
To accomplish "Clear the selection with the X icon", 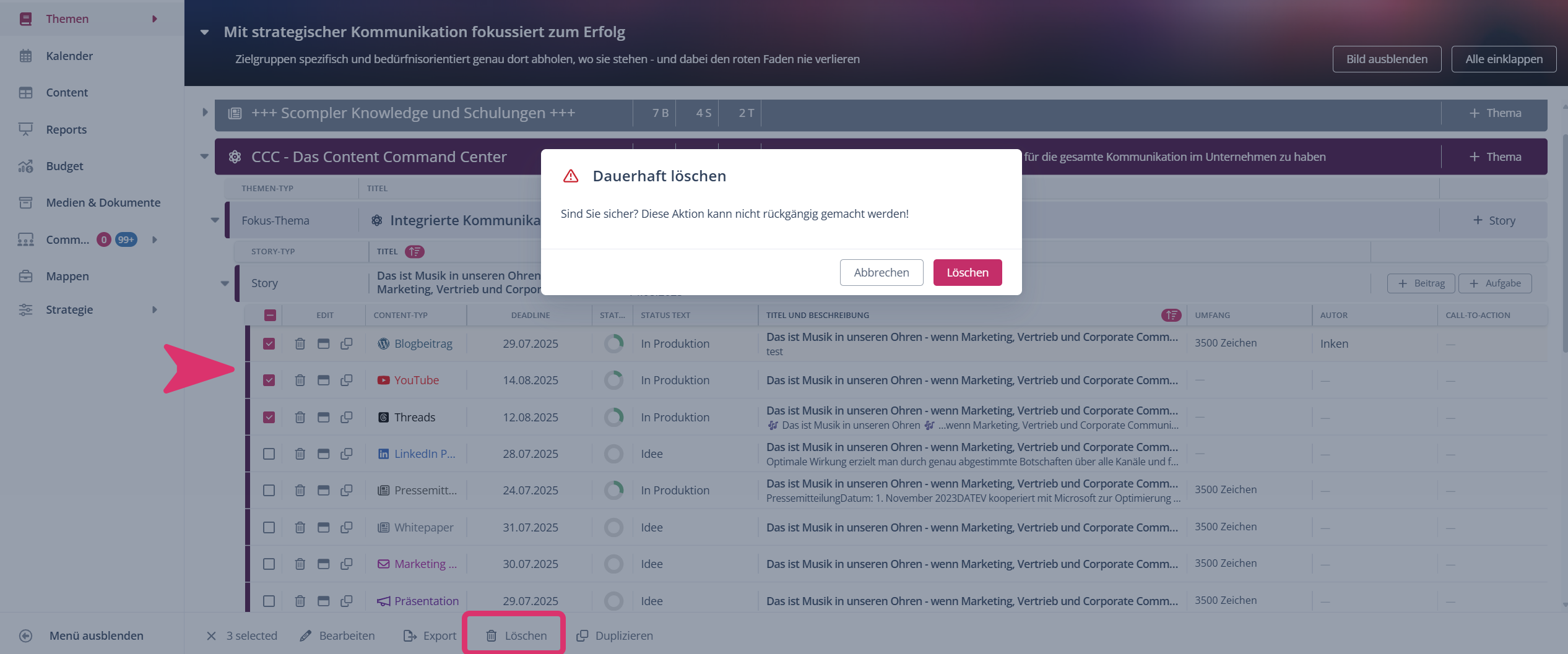I will [x=211, y=635].
